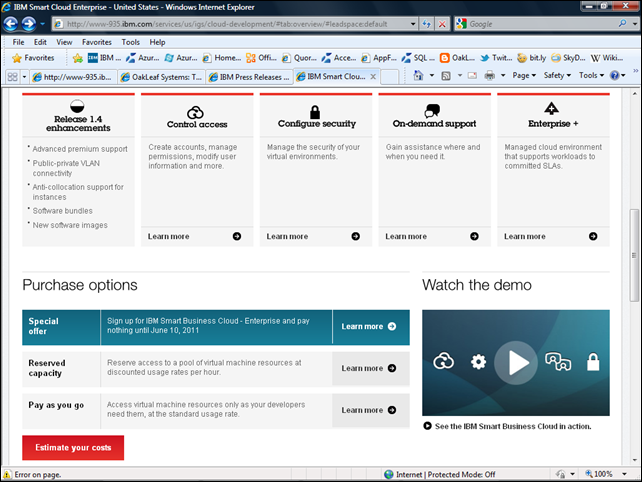Image resolution: width=642 pixels, height=482 pixels.
Task: Add to Favorites Bar star icon
Action: [77, 58]
